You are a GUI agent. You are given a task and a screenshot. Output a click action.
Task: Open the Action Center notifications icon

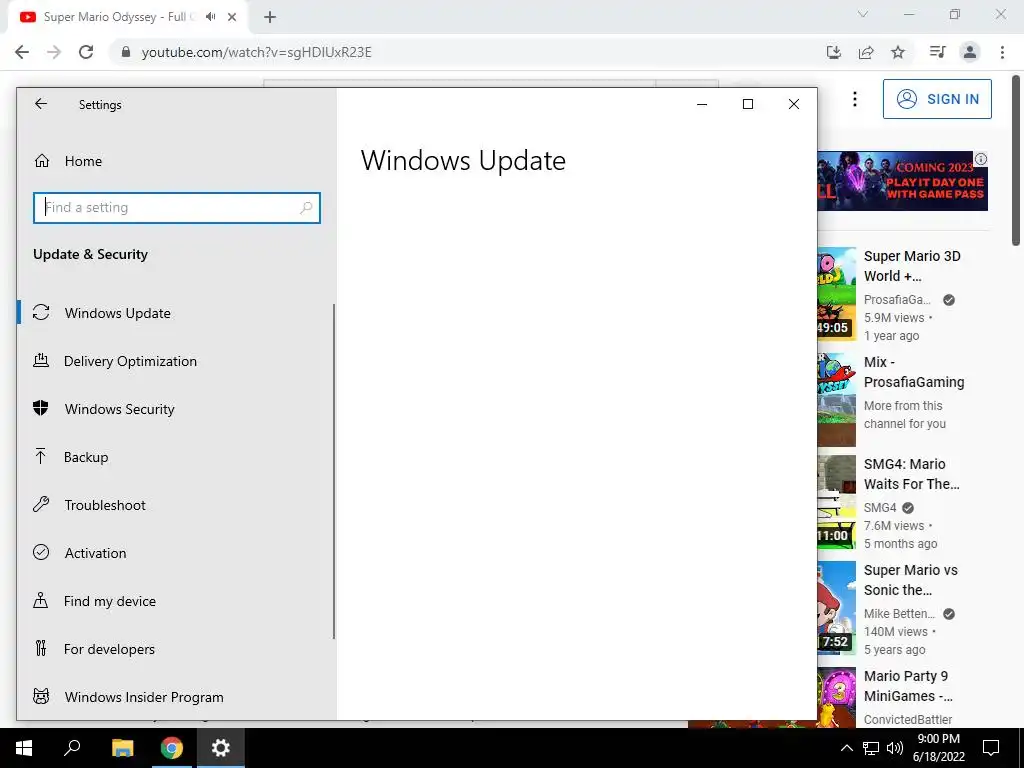pos(991,748)
